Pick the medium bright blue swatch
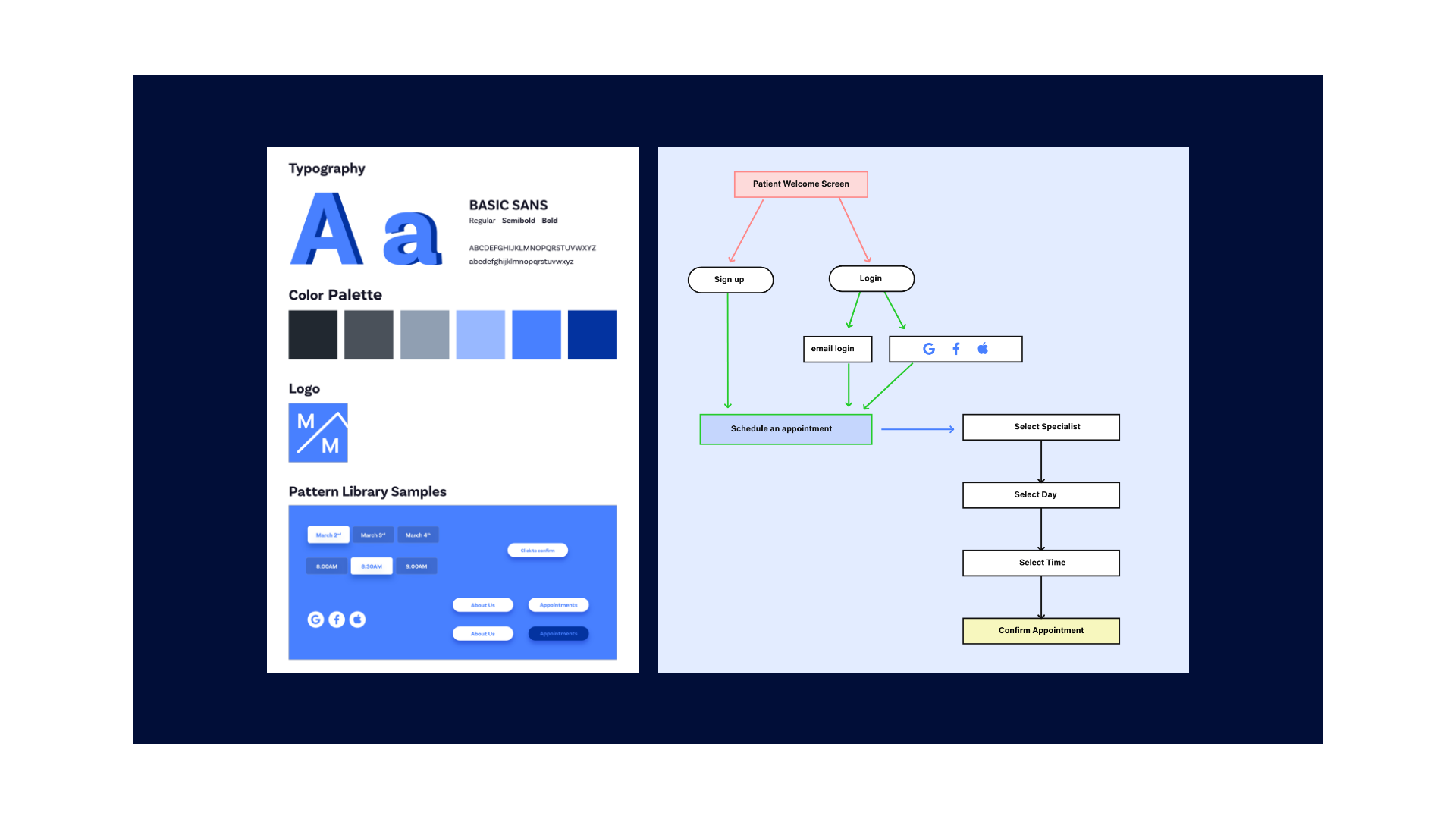The image size is (1456, 819). (536, 334)
